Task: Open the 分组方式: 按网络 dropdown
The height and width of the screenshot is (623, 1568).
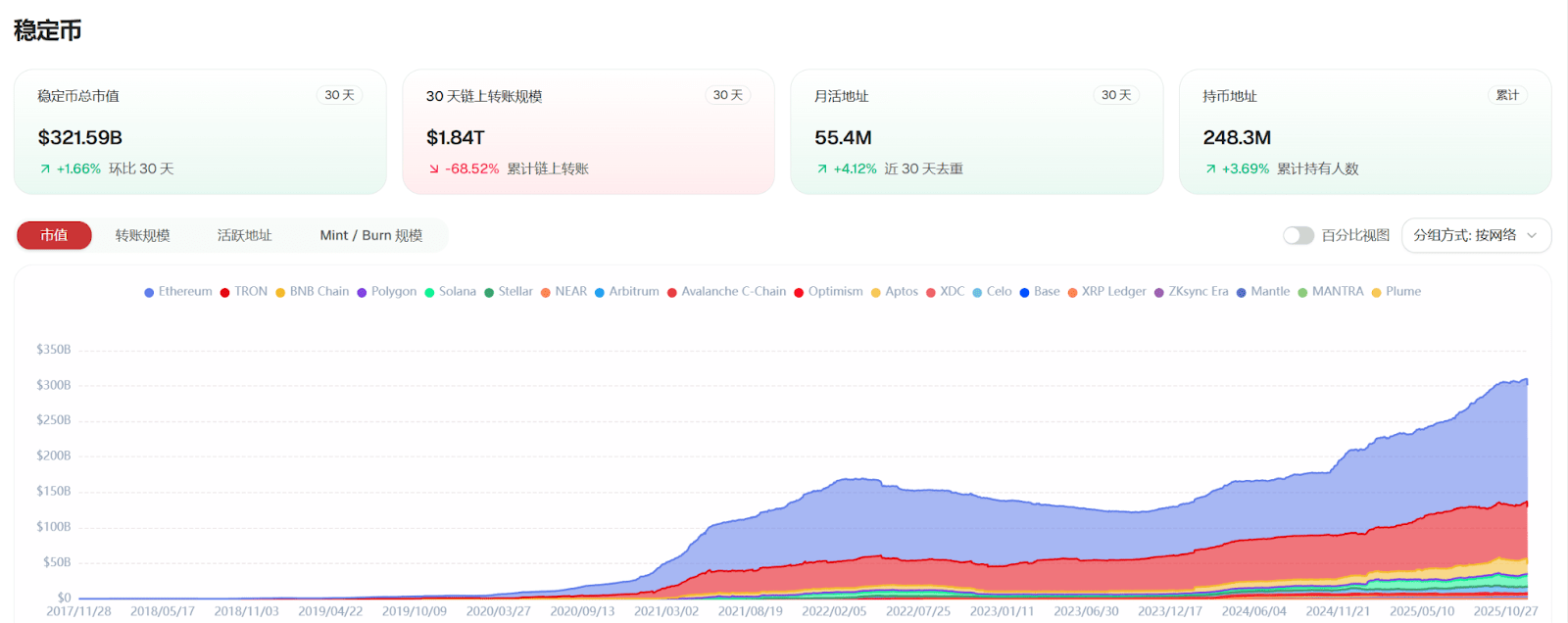Action: [x=1476, y=235]
